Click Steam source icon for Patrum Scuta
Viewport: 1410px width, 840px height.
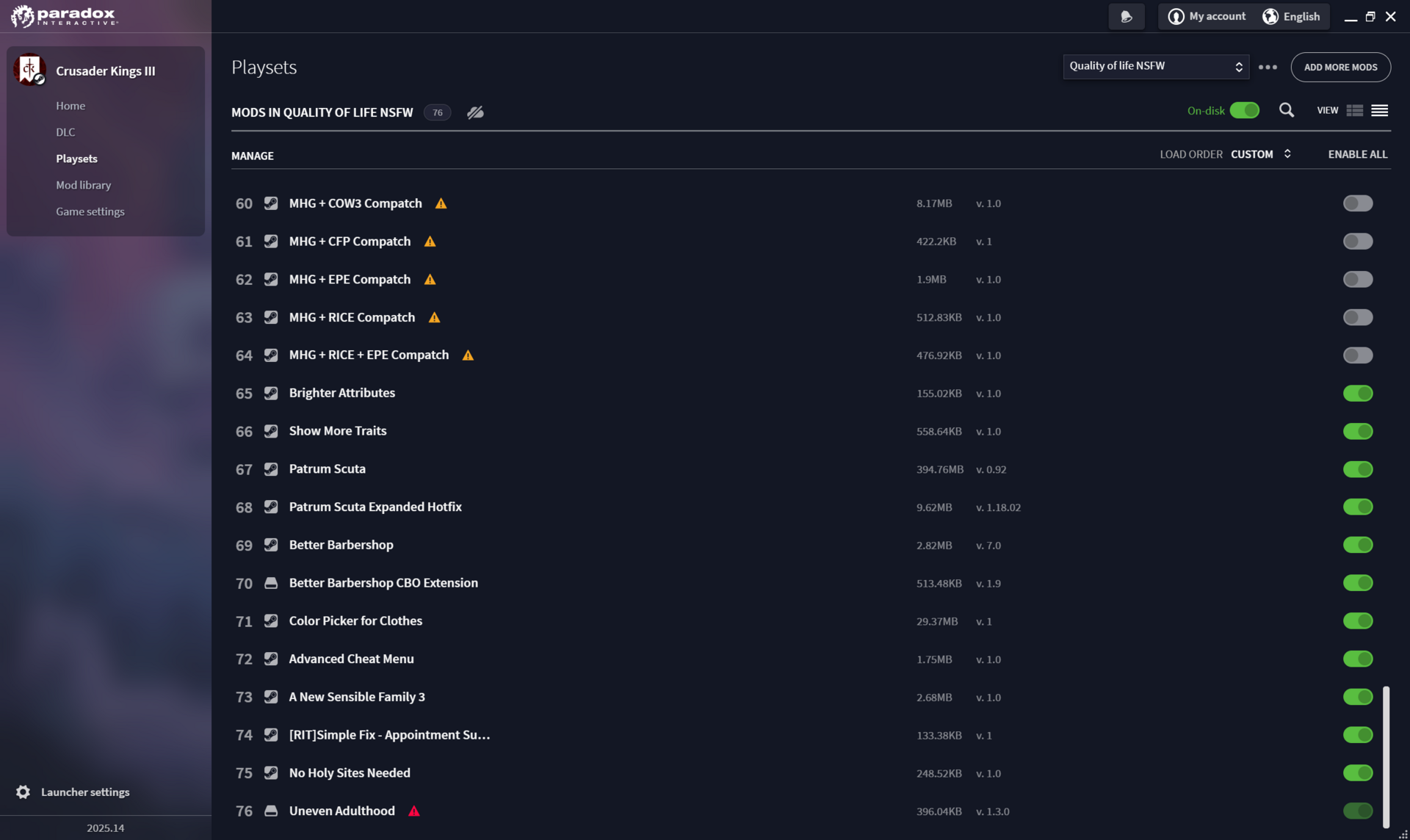[271, 468]
